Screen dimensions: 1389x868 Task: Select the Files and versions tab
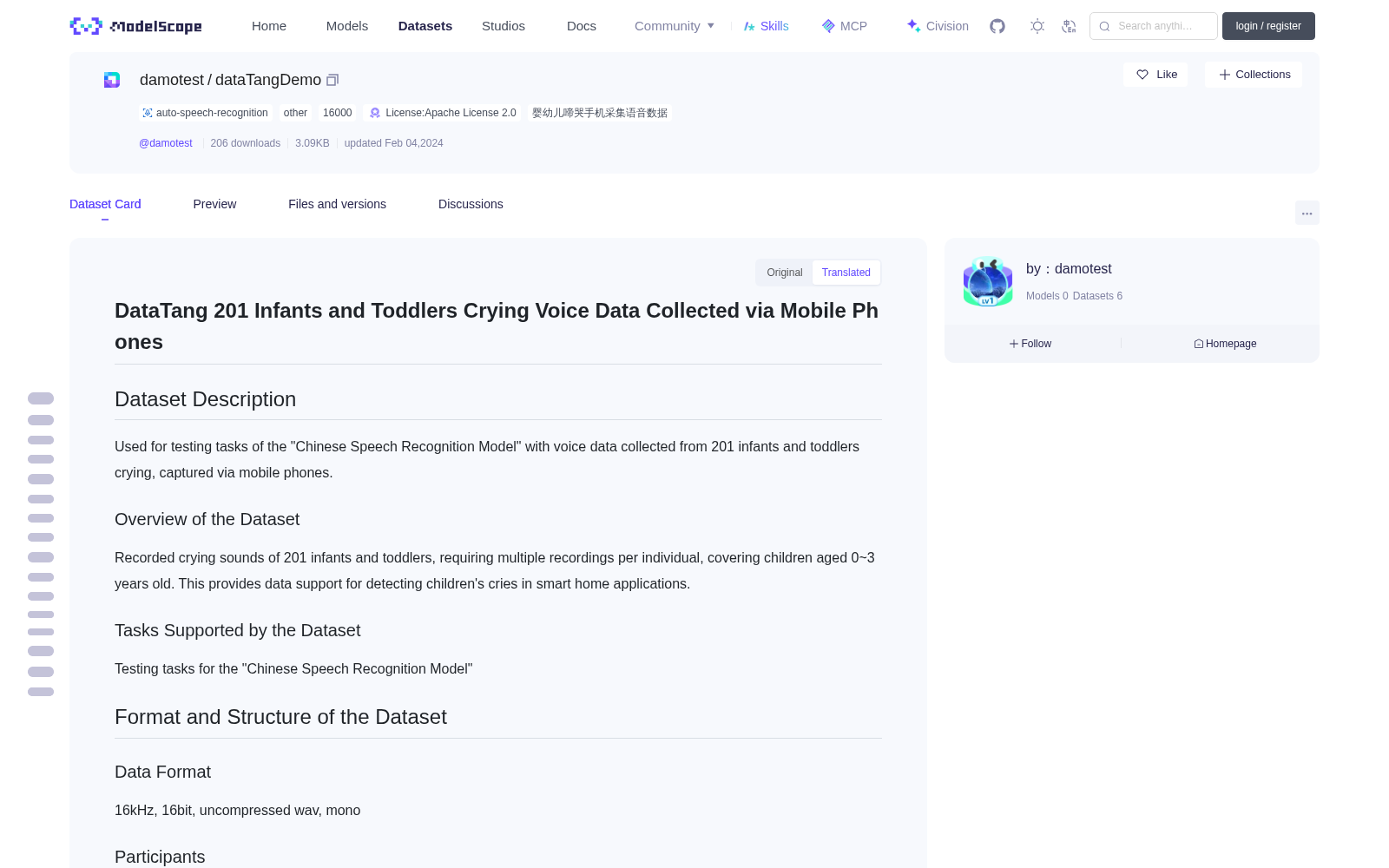pos(337,204)
